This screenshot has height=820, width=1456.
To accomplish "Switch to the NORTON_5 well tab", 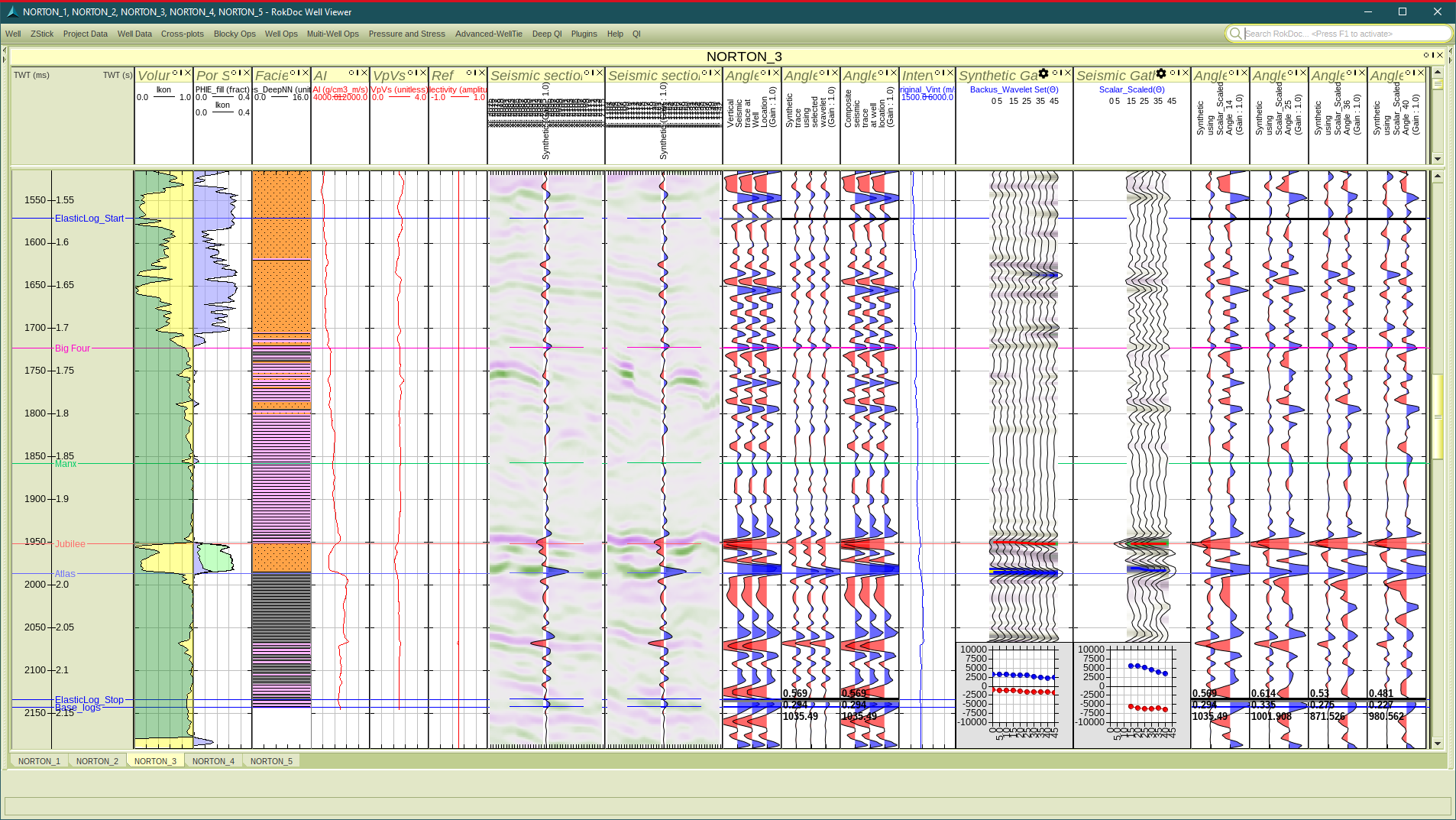I will pos(271,760).
